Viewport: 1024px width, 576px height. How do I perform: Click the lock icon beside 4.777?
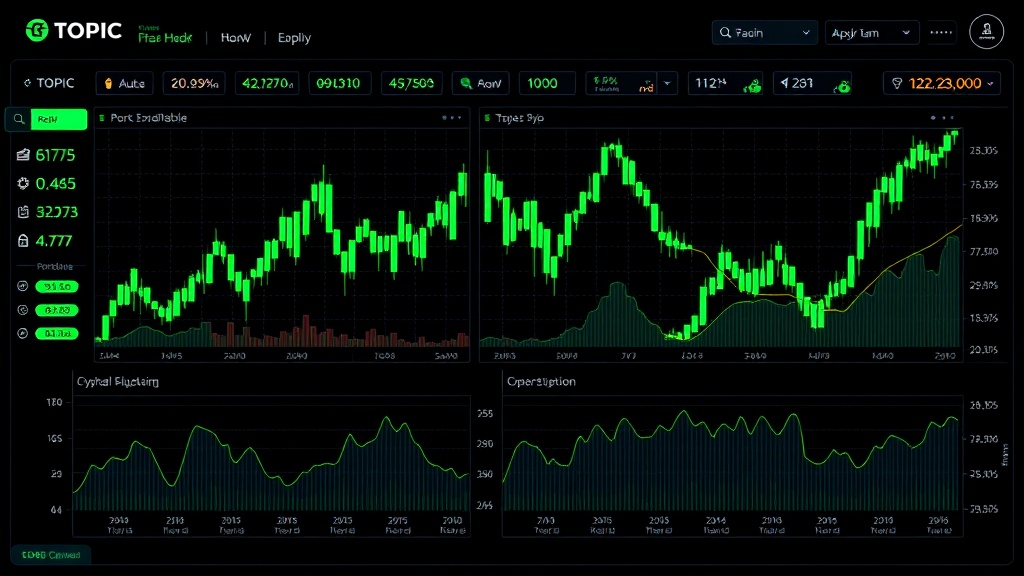(23, 240)
